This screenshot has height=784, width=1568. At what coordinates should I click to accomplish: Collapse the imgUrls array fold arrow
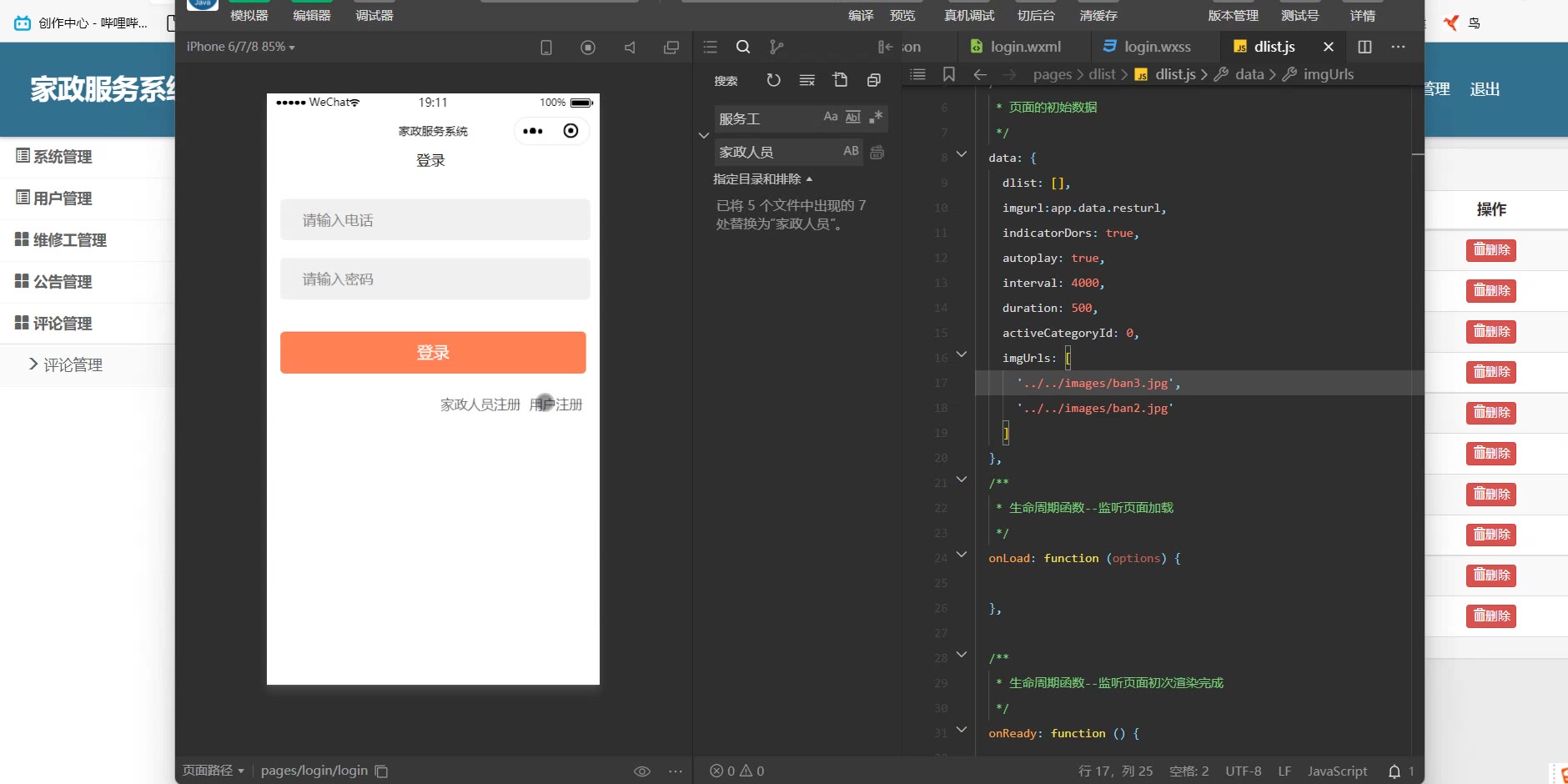tap(962, 354)
